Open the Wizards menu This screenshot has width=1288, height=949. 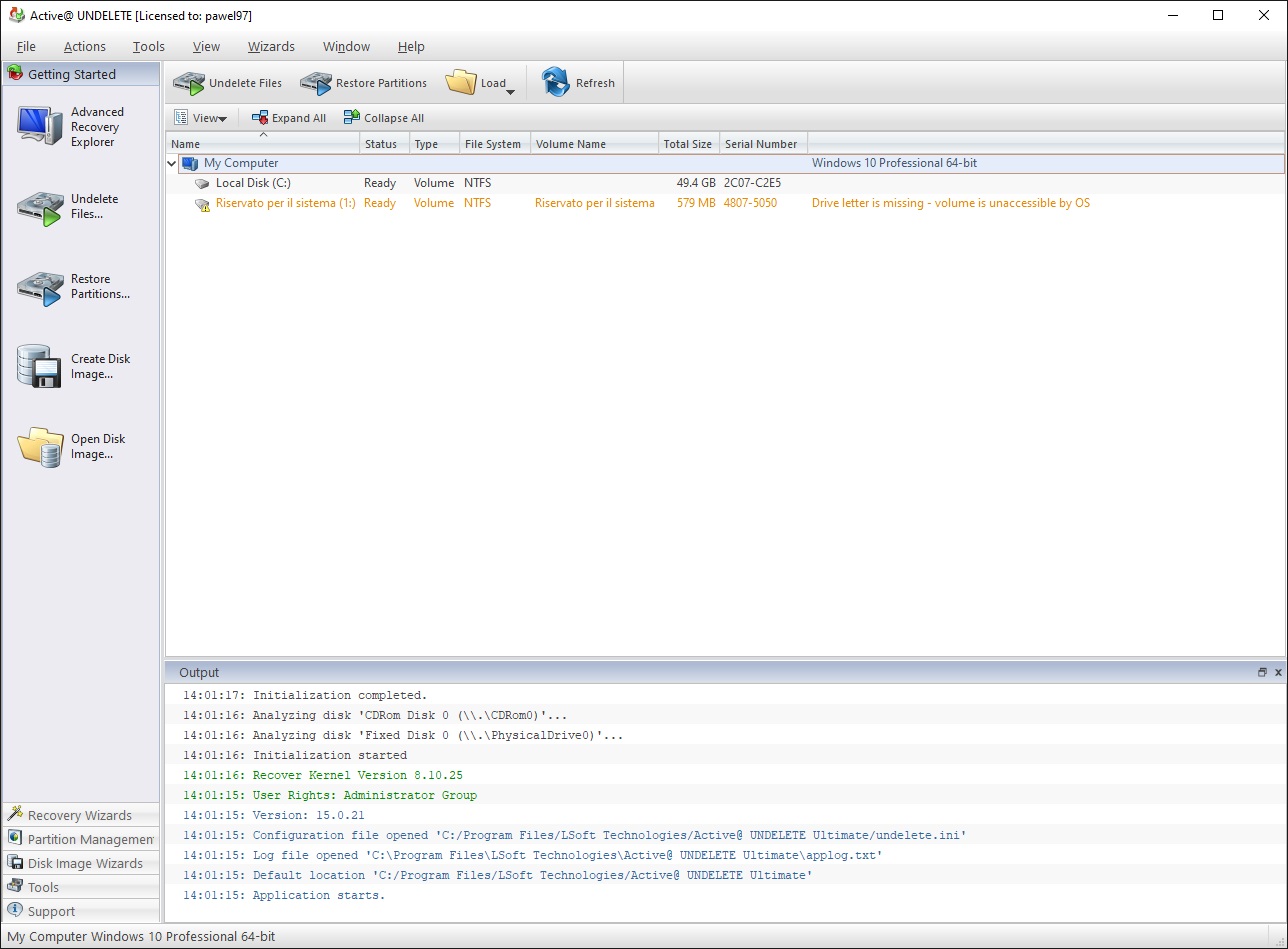tap(271, 46)
